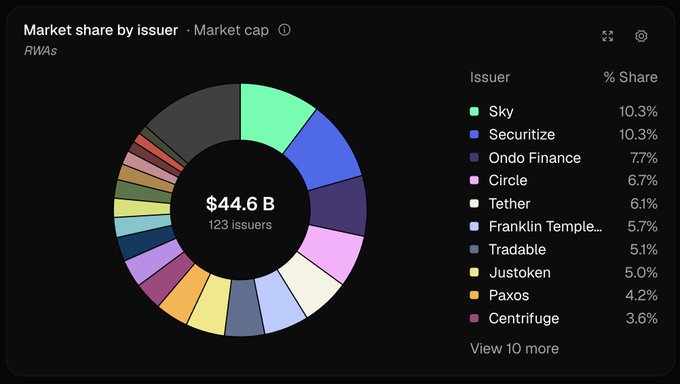This screenshot has width=680, height=384.
Task: Click the teal donut slice
Action: click(x=142, y=226)
